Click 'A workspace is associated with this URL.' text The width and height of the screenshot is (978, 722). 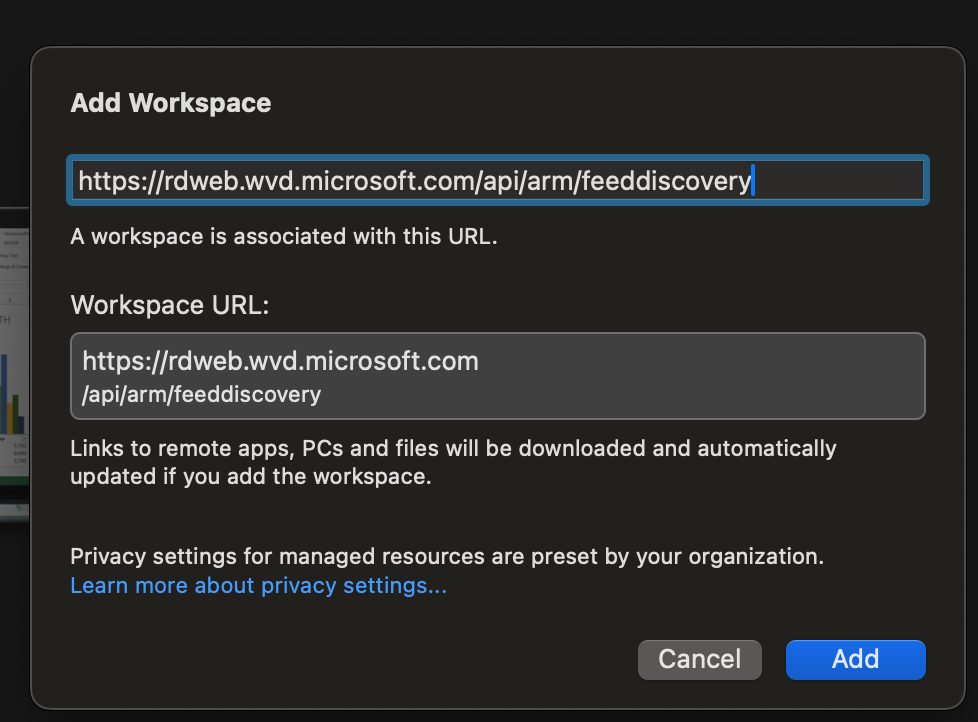pyautogui.click(x=284, y=236)
